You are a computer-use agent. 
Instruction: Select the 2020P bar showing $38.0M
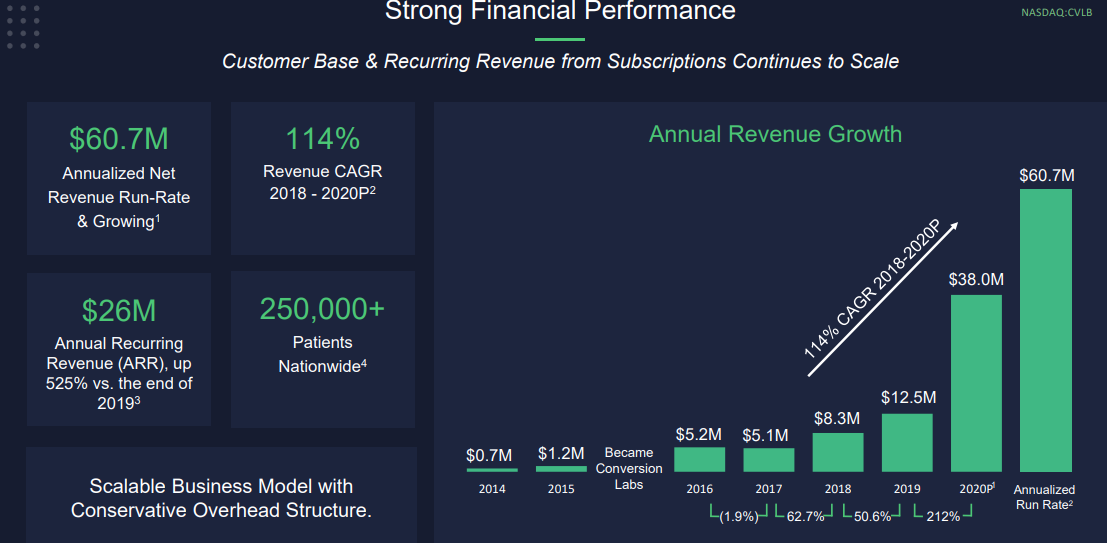(976, 382)
